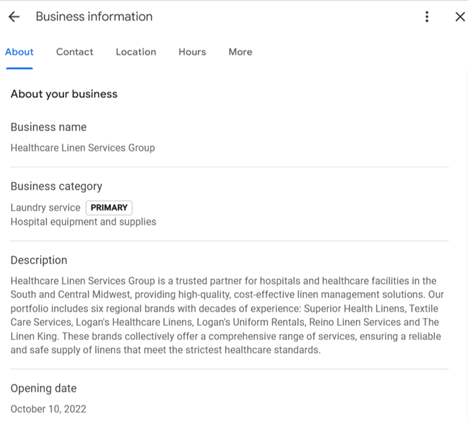This screenshot has width=468, height=422.
Task: Open the Location tab
Action: tap(136, 52)
